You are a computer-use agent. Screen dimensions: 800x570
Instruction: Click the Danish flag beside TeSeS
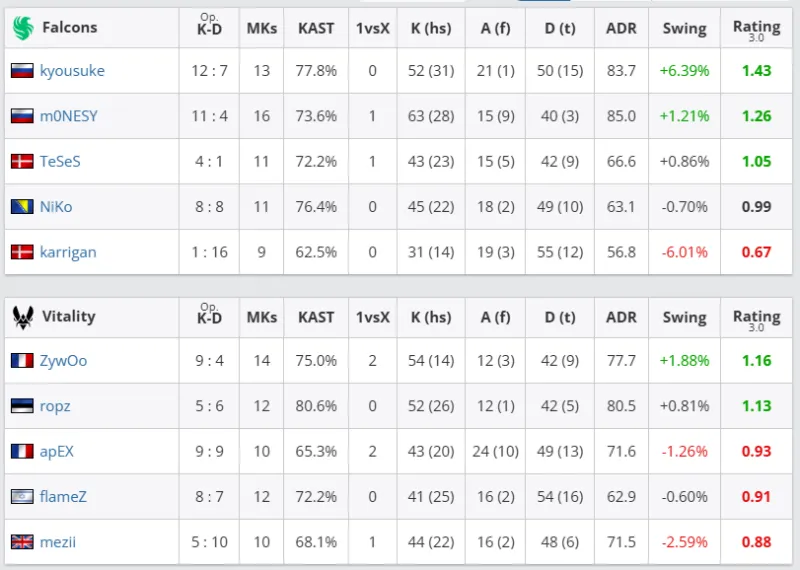pyautogui.click(x=22, y=161)
